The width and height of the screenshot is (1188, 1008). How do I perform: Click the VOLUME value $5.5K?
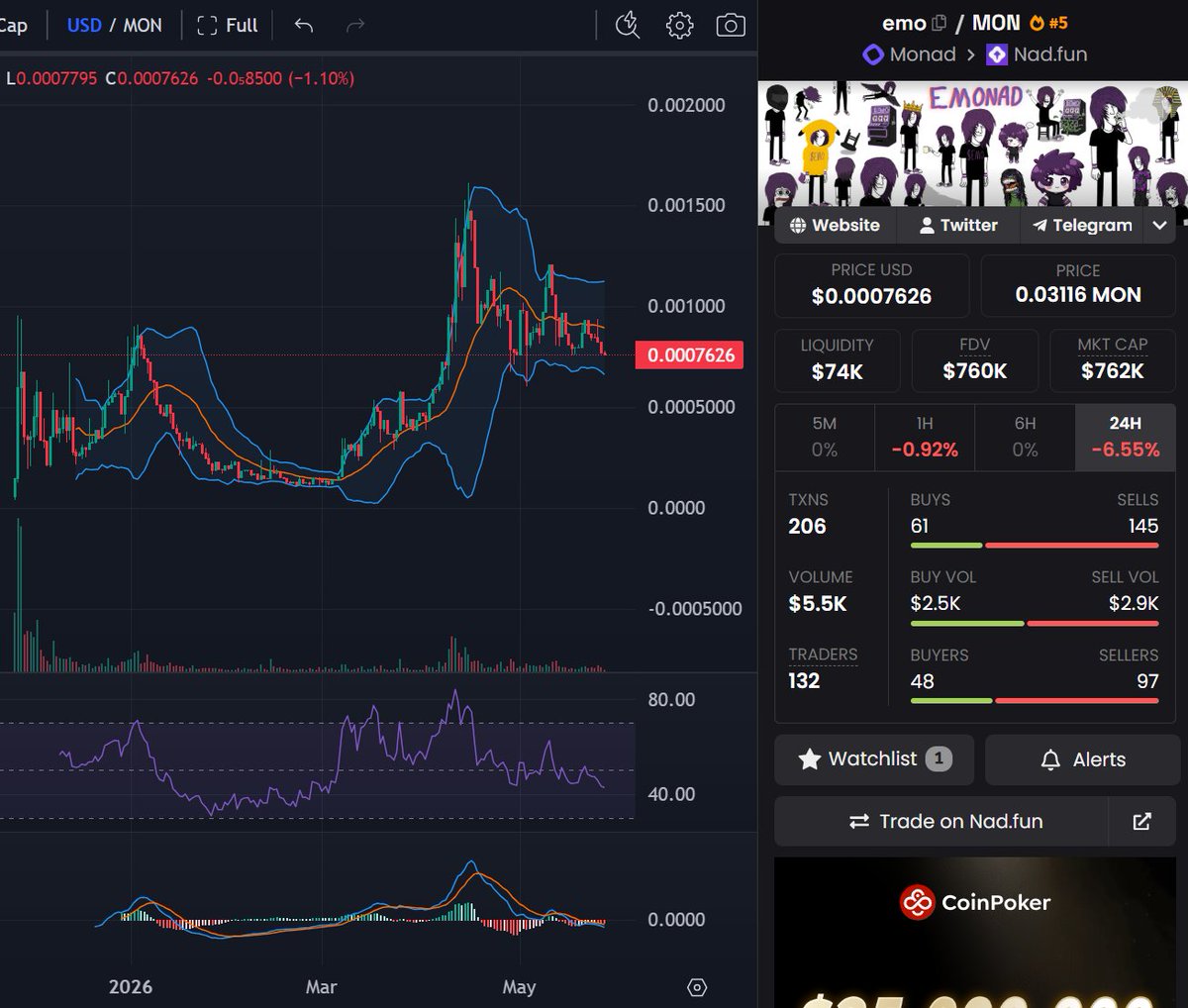click(x=818, y=604)
